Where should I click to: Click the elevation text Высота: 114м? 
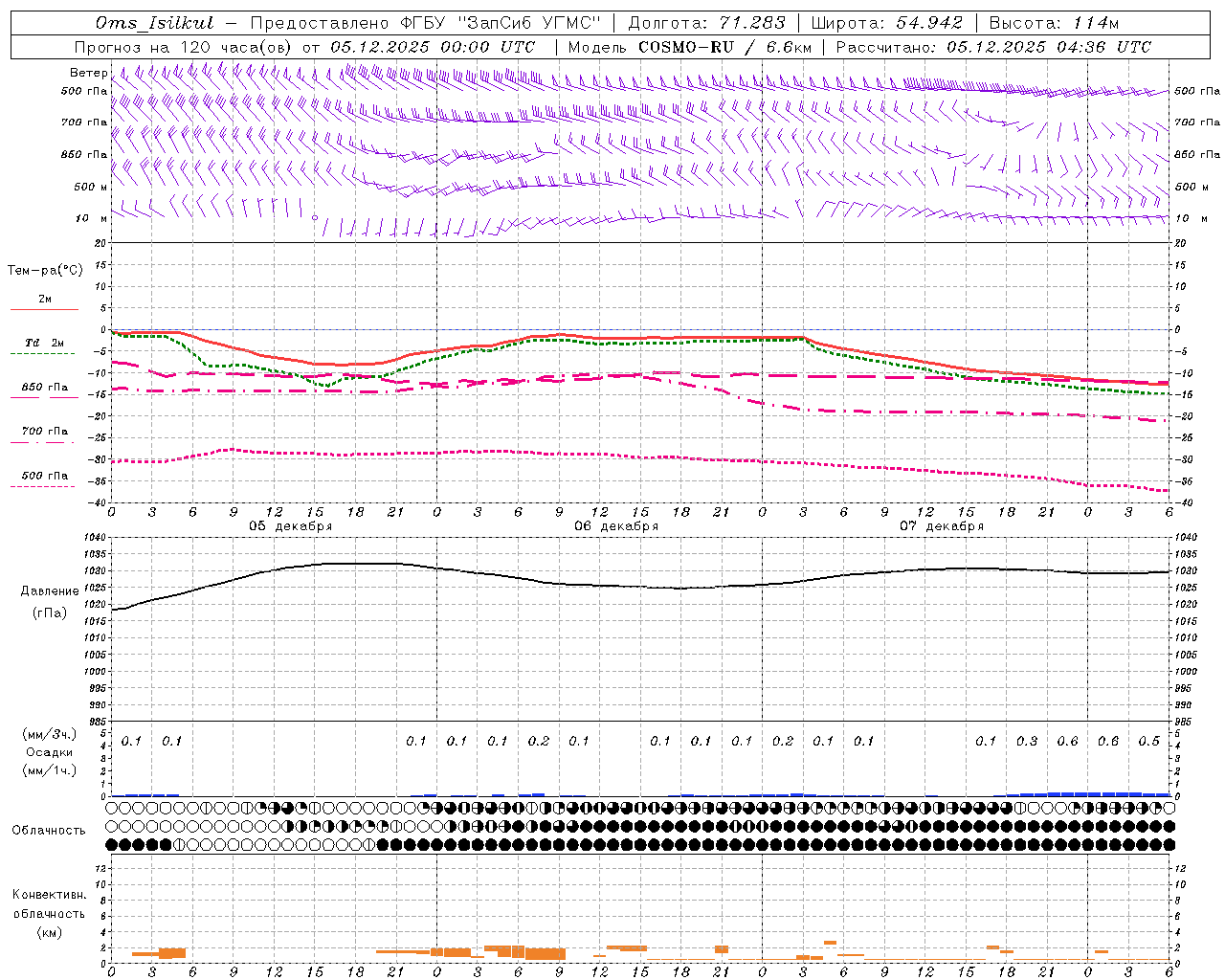pos(1054,23)
